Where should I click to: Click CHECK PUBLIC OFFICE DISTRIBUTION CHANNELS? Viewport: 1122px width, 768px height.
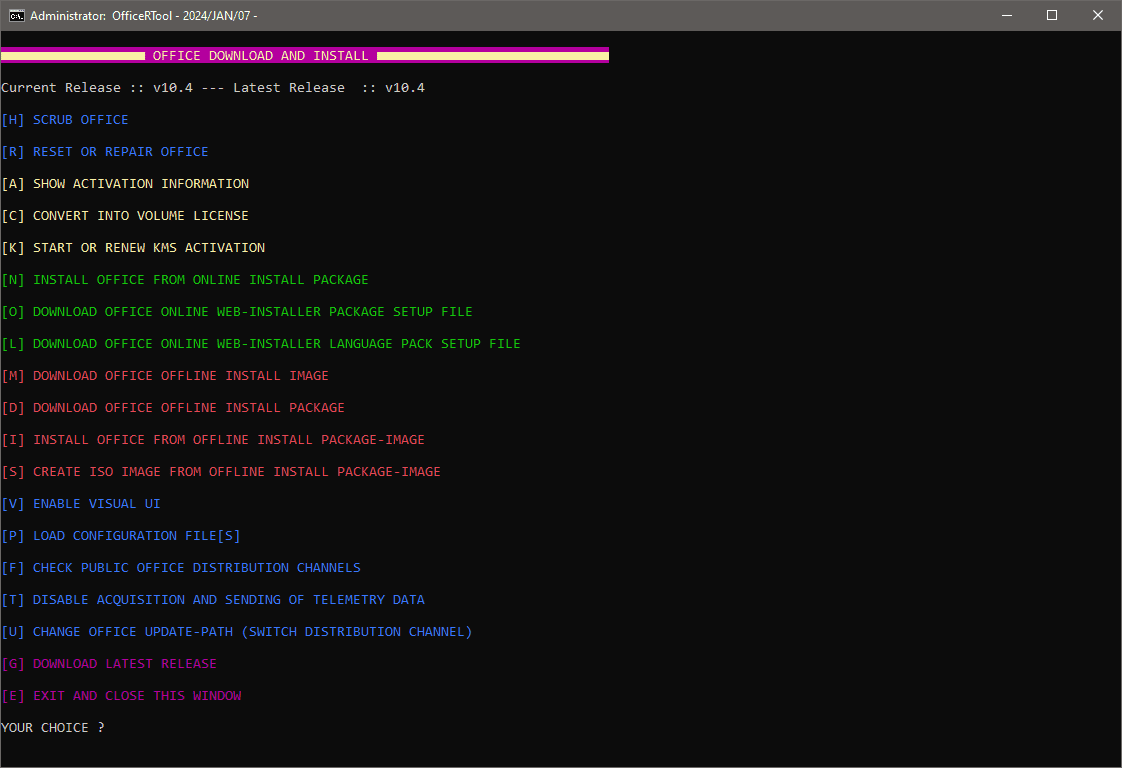[x=181, y=568]
